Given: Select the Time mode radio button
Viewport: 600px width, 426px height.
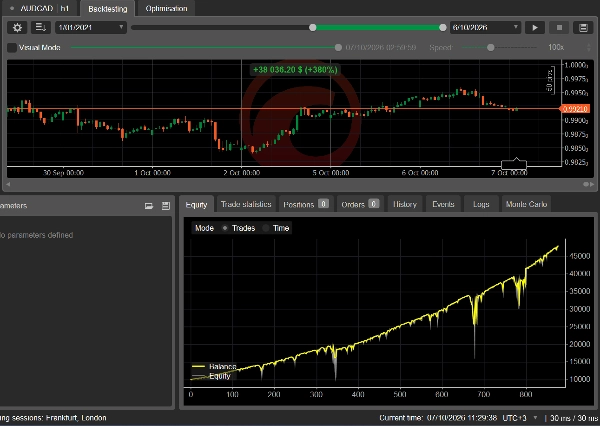Looking at the screenshot, I should tap(266, 228).
